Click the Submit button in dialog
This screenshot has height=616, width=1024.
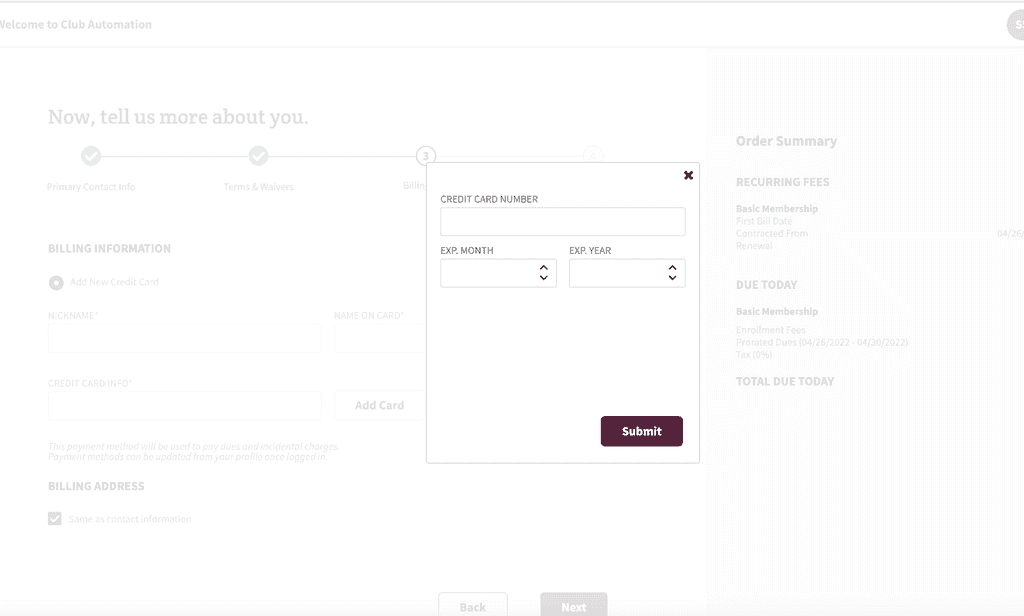(x=641, y=431)
